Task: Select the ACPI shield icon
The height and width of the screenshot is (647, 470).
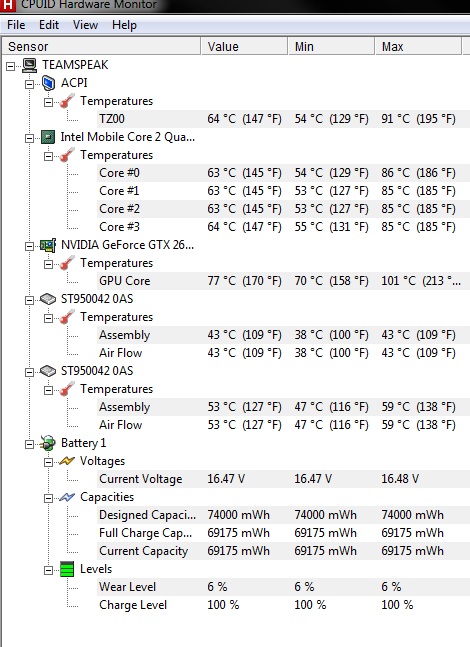Action: tap(48, 83)
